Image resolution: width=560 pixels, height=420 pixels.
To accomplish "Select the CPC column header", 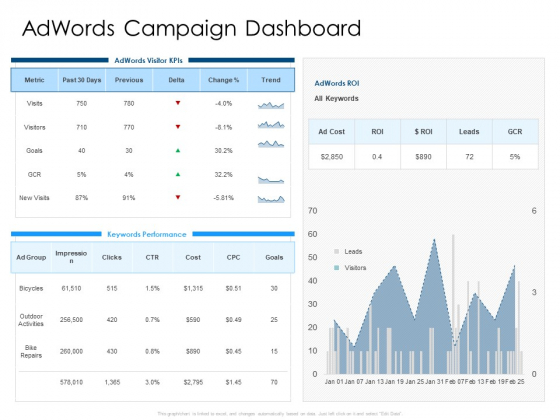I will point(234,257).
